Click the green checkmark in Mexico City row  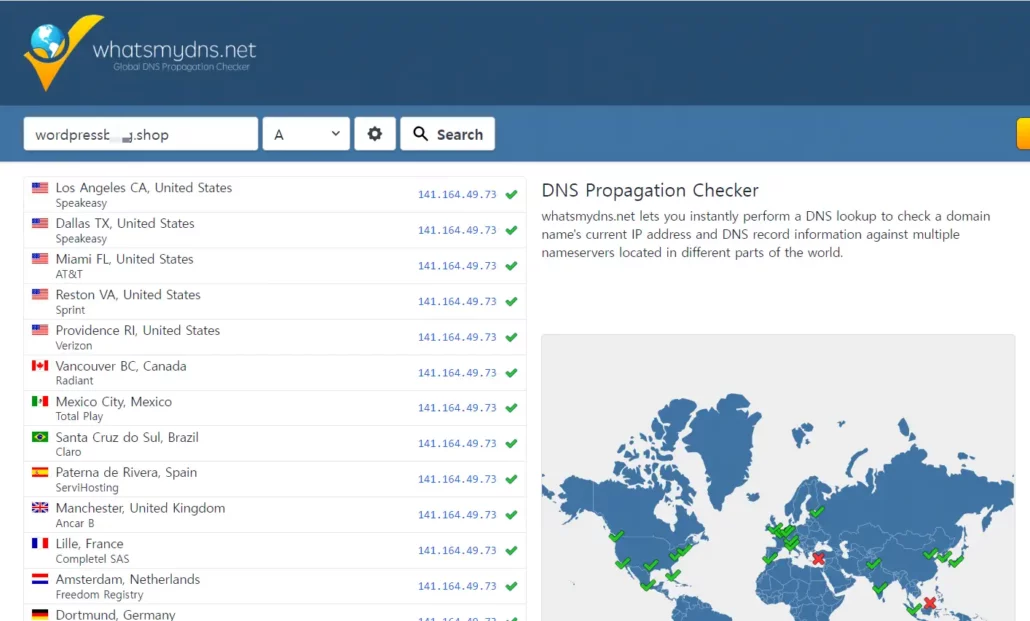(x=512, y=407)
